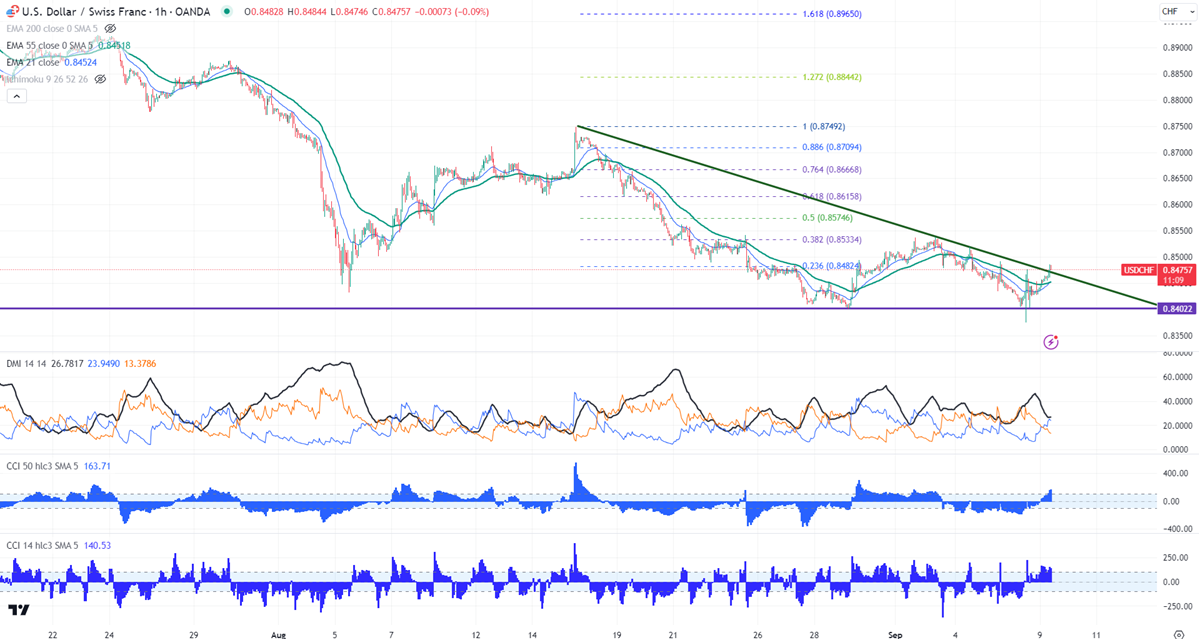Viewport: 1199px width, 639px height.
Task: Select the CCI 14 hlc3 SMA 5 legend
Action: (x=42, y=546)
